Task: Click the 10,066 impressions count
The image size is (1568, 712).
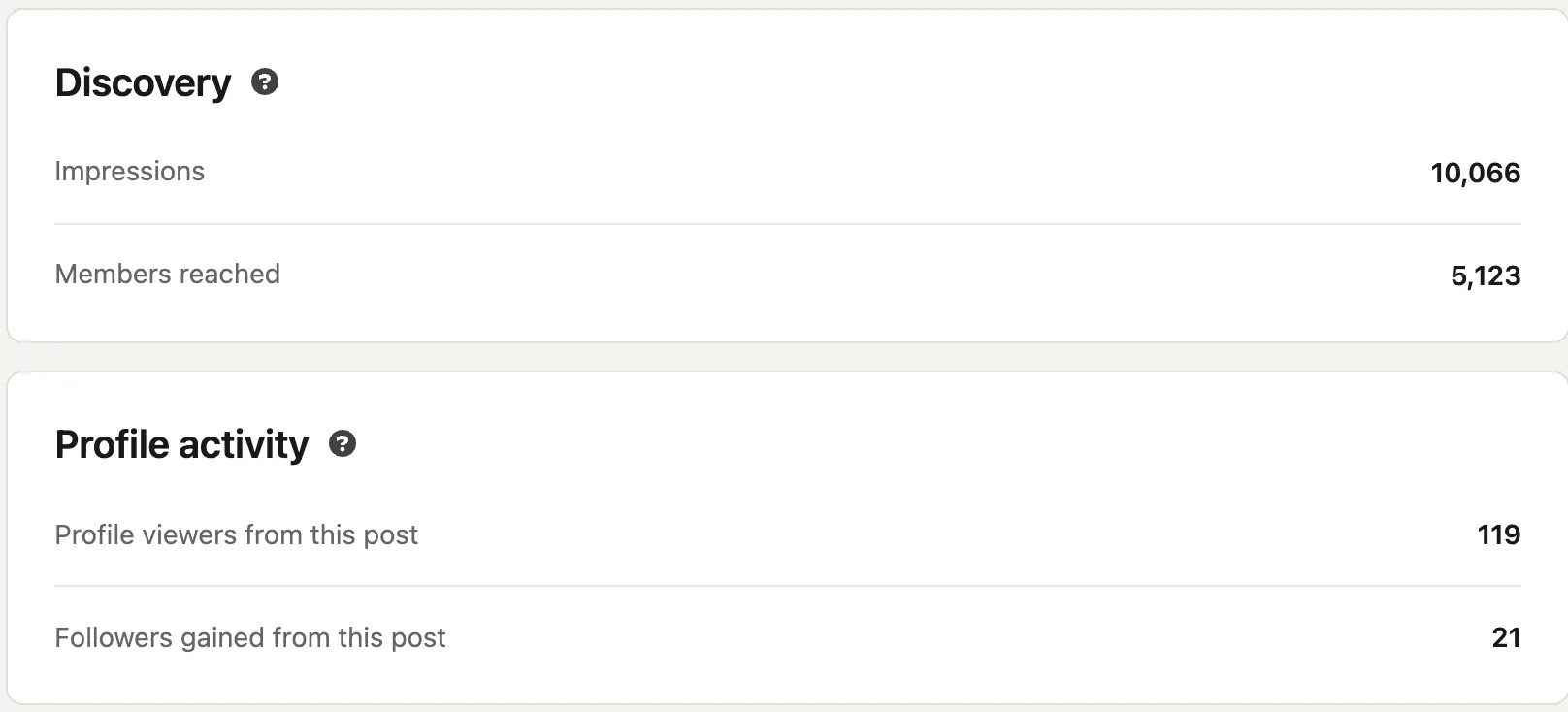Action: tap(1475, 174)
